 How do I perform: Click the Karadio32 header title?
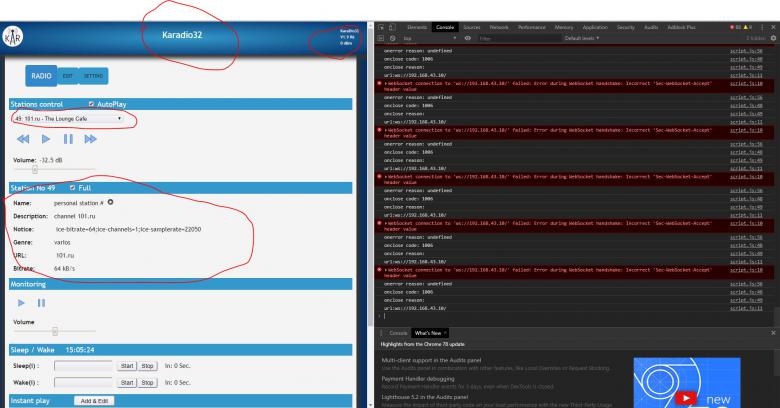coord(182,35)
